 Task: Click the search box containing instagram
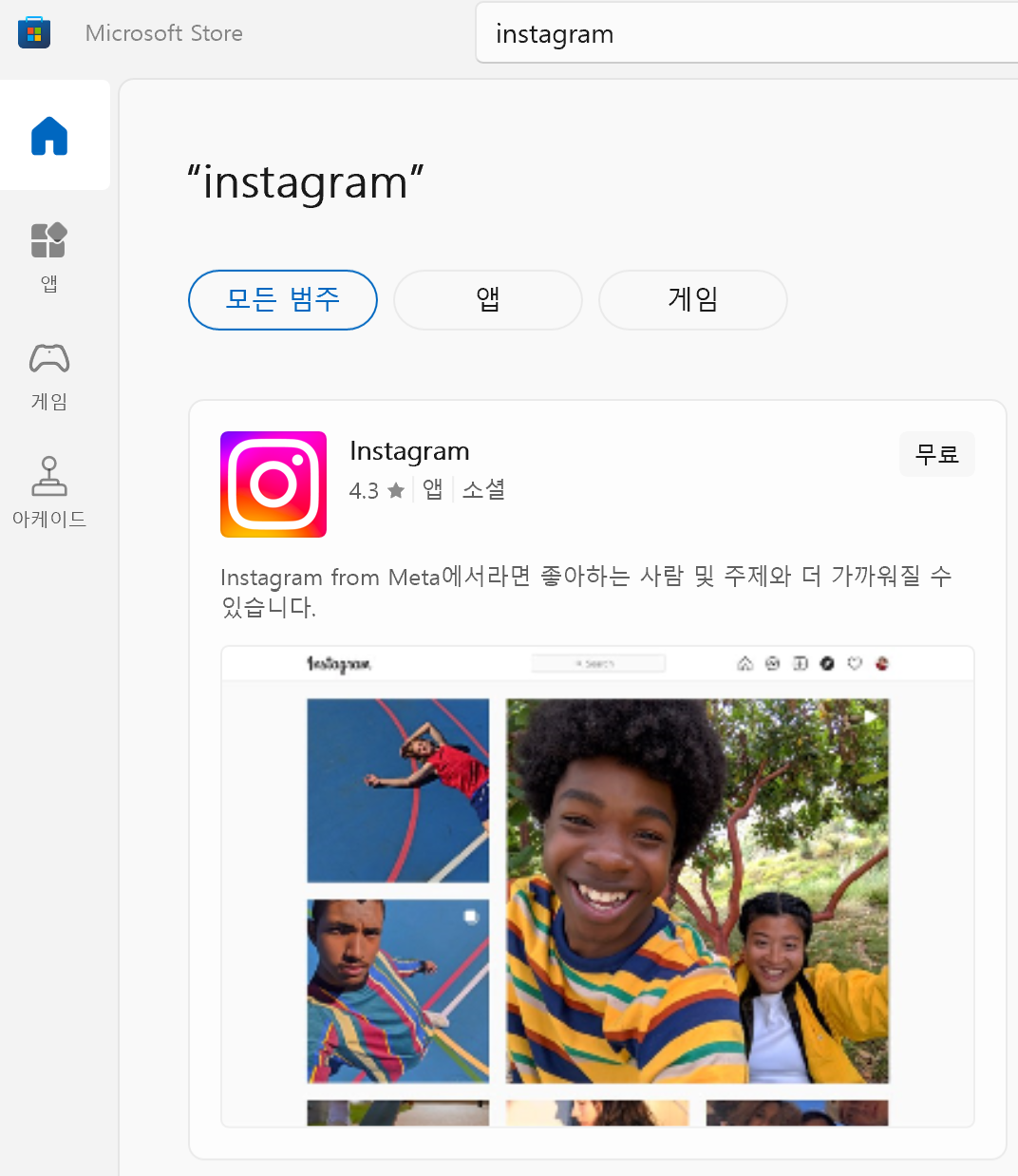tap(746, 34)
